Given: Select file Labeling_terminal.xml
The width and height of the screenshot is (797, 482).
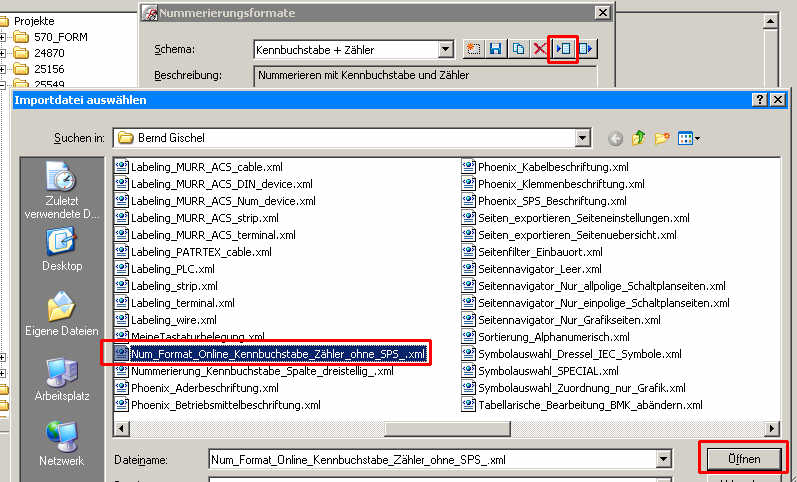Looking at the screenshot, I should point(175,303).
